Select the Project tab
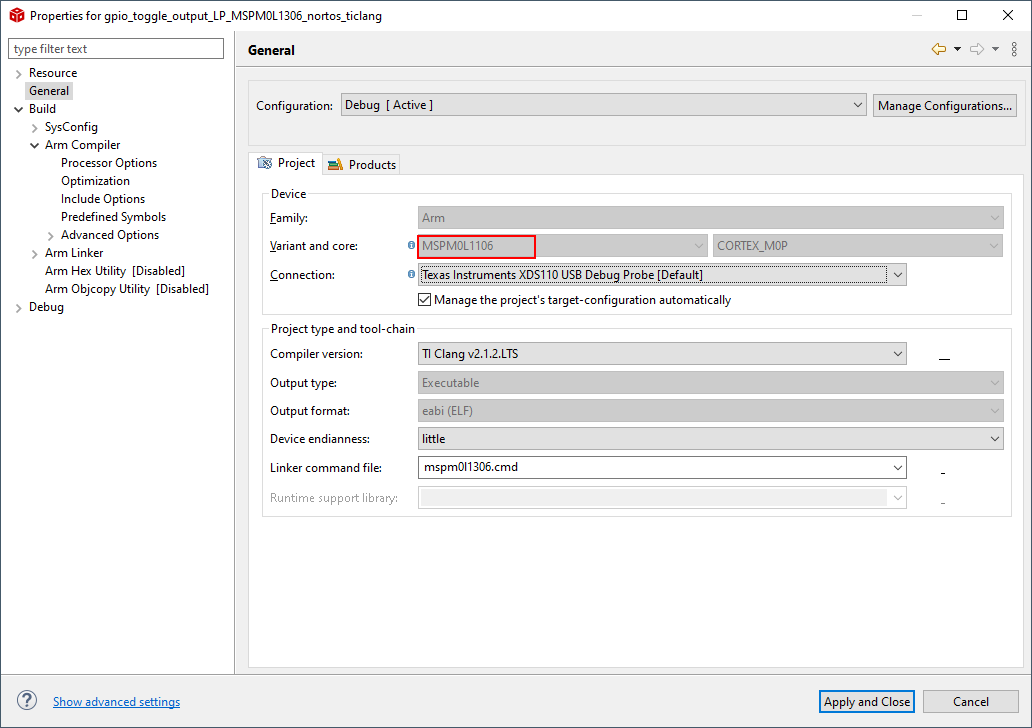The height and width of the screenshot is (728, 1032). tap(286, 163)
